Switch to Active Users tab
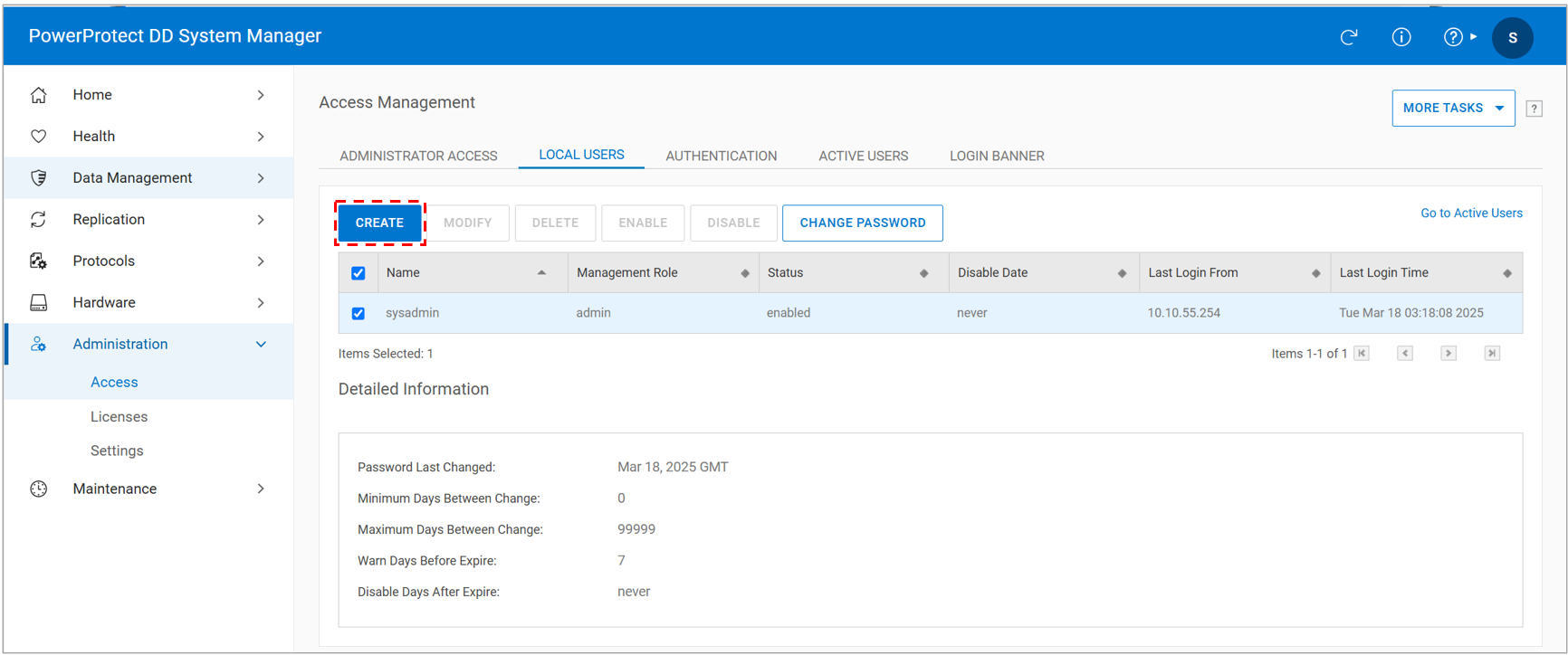Viewport: 1568px width, 655px height. [x=864, y=156]
